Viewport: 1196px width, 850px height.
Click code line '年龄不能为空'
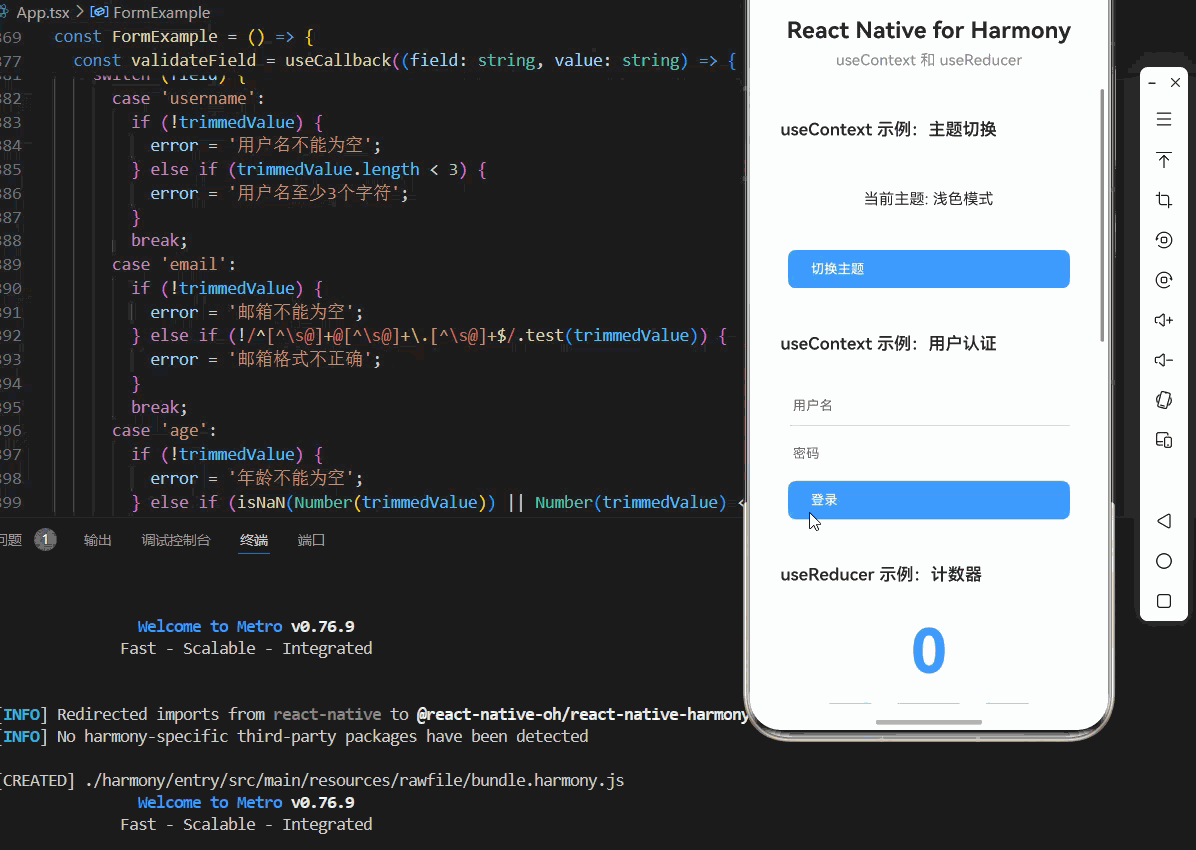256,478
